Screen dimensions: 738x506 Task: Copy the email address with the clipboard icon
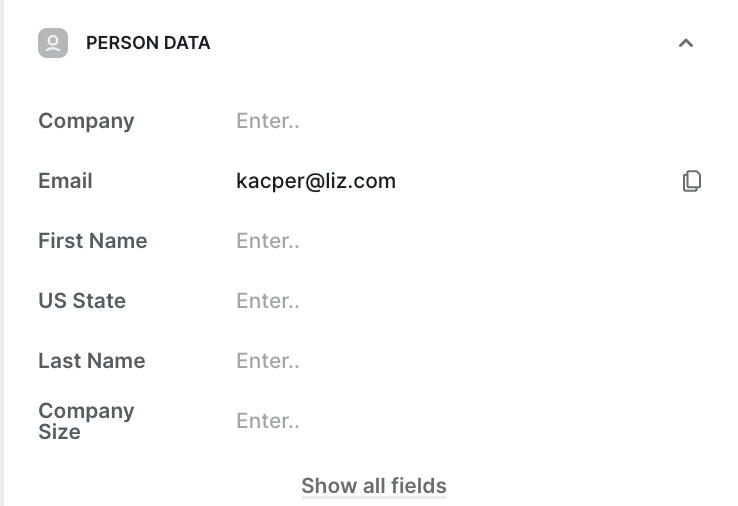click(x=691, y=181)
